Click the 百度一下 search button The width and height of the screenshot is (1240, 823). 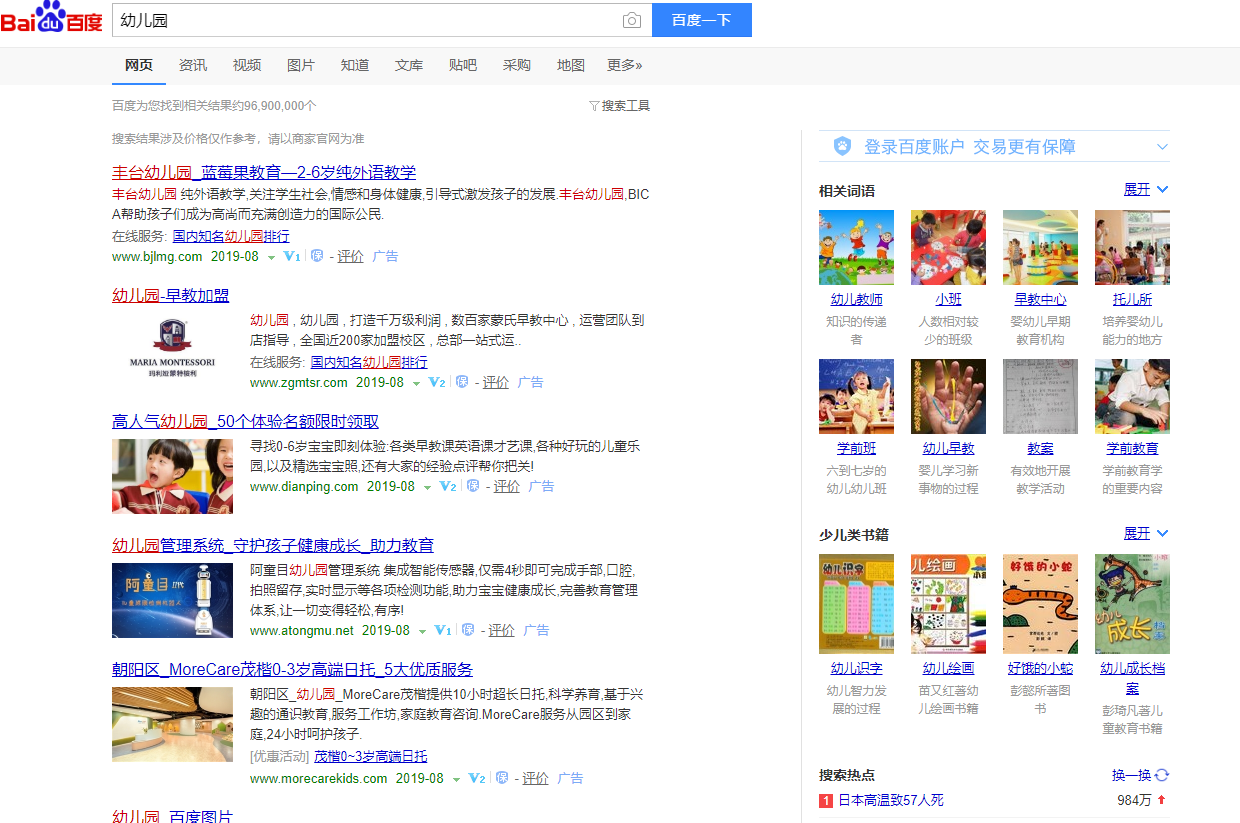click(701, 20)
